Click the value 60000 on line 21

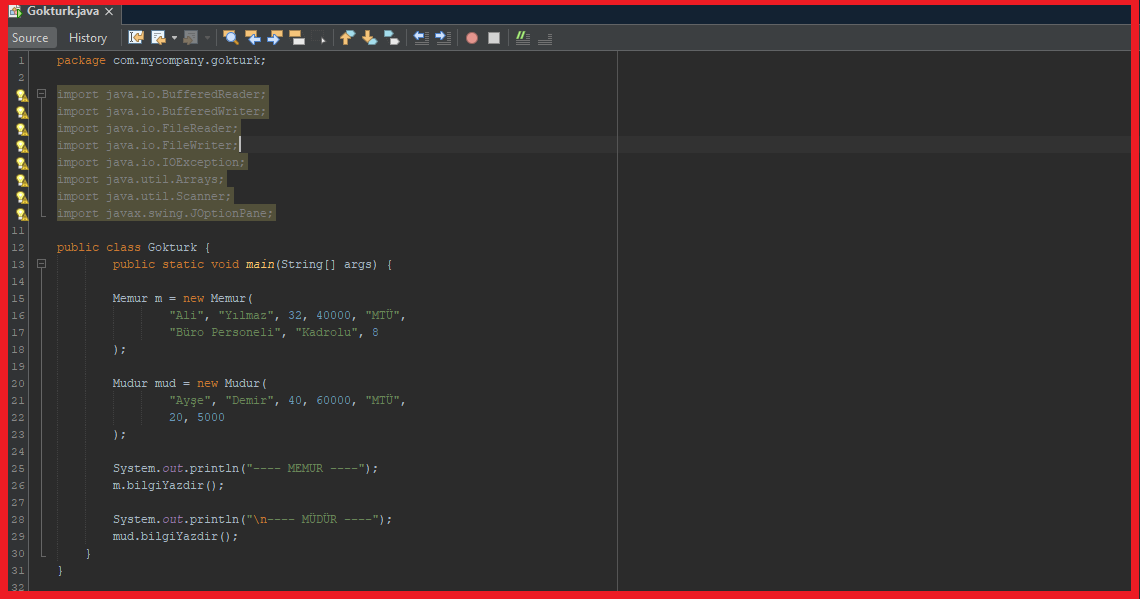(334, 400)
